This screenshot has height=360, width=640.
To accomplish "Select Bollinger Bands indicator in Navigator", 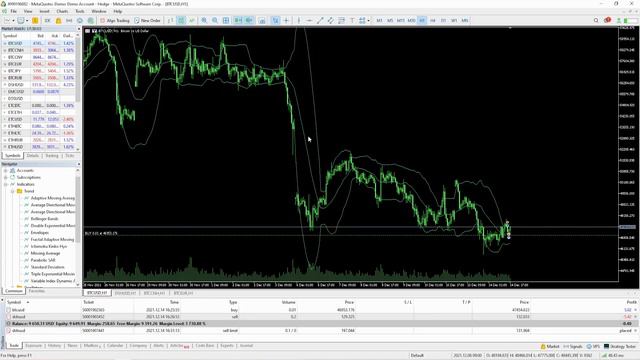I will pyautogui.click(x=44, y=219).
